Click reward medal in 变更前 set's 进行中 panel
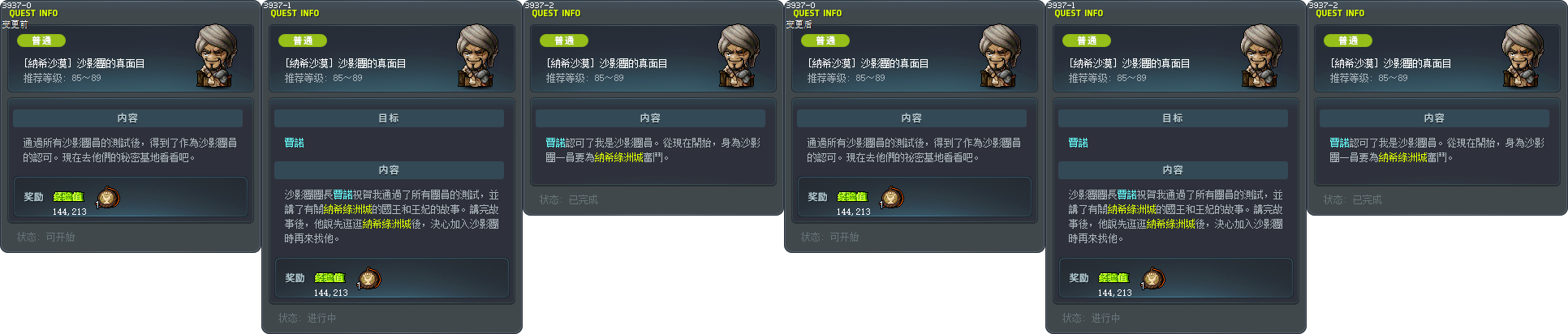 369,279
